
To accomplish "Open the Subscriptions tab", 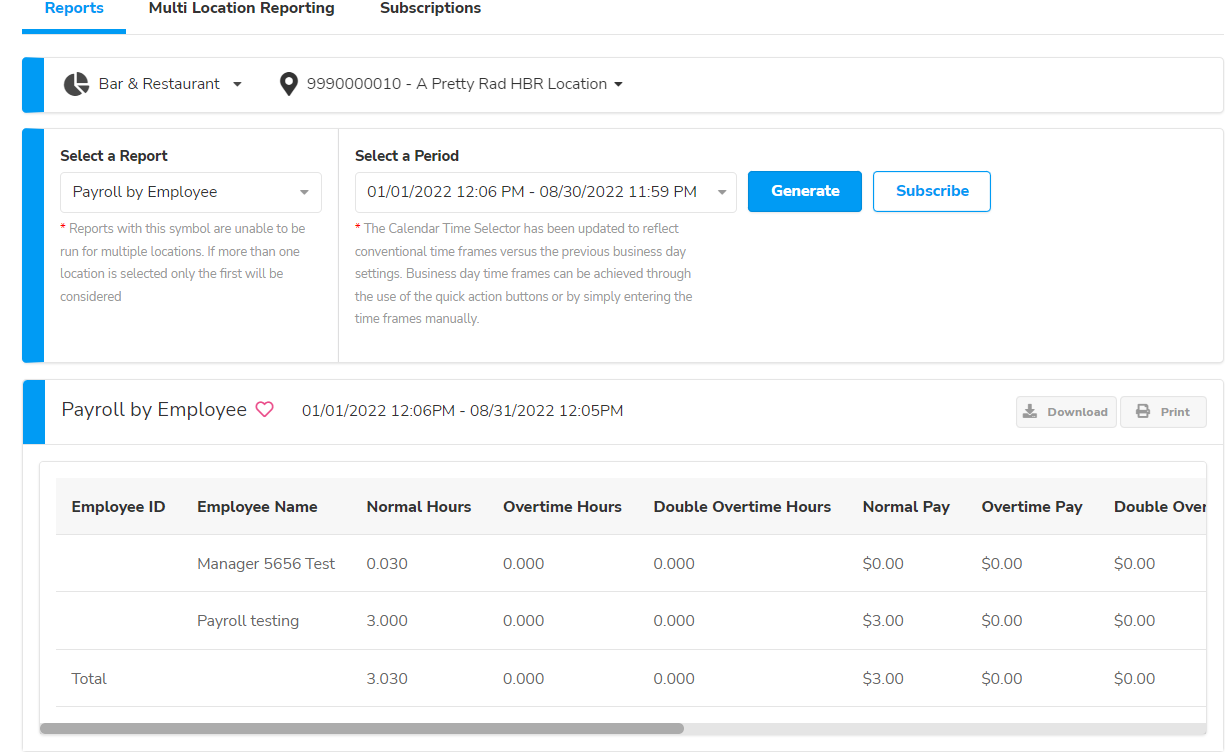I will (430, 8).
